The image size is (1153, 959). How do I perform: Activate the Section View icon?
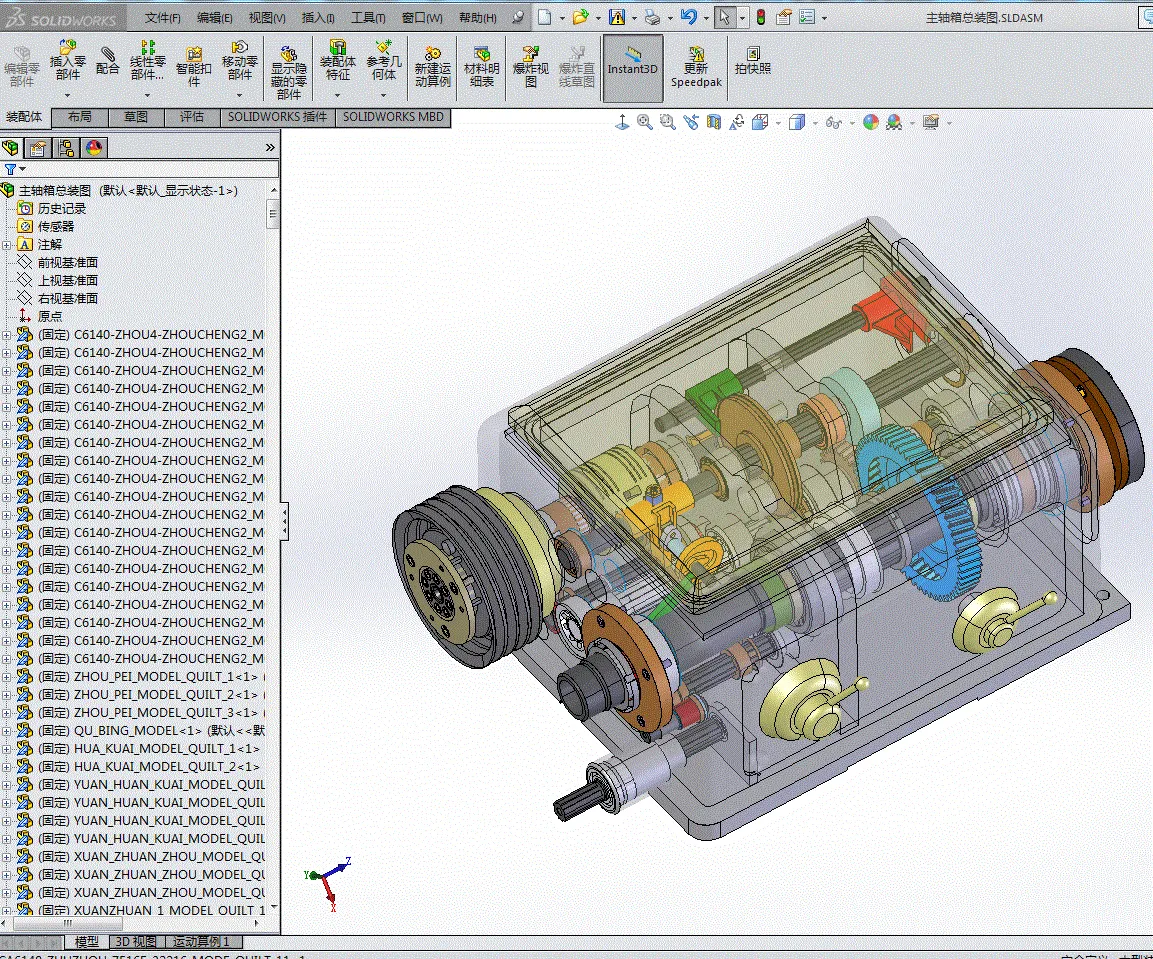pyautogui.click(x=714, y=122)
